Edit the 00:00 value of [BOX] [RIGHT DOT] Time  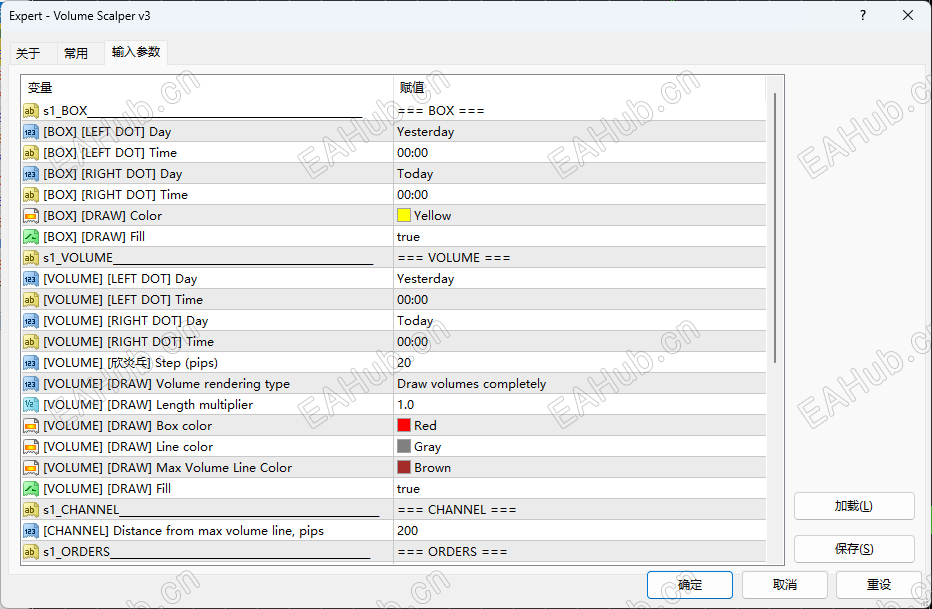tap(580, 195)
